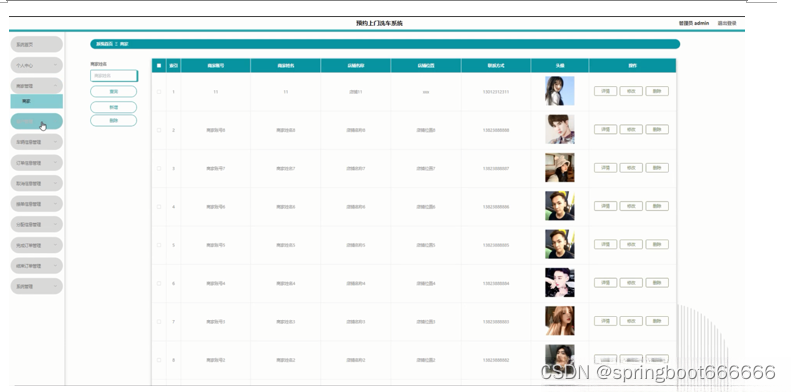Expand the 结束订单管理 sidebar menu
Viewport: 791px width, 392px height.
click(36, 266)
